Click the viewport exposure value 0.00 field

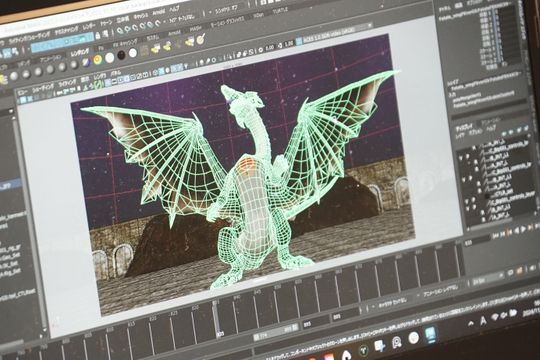(269, 48)
